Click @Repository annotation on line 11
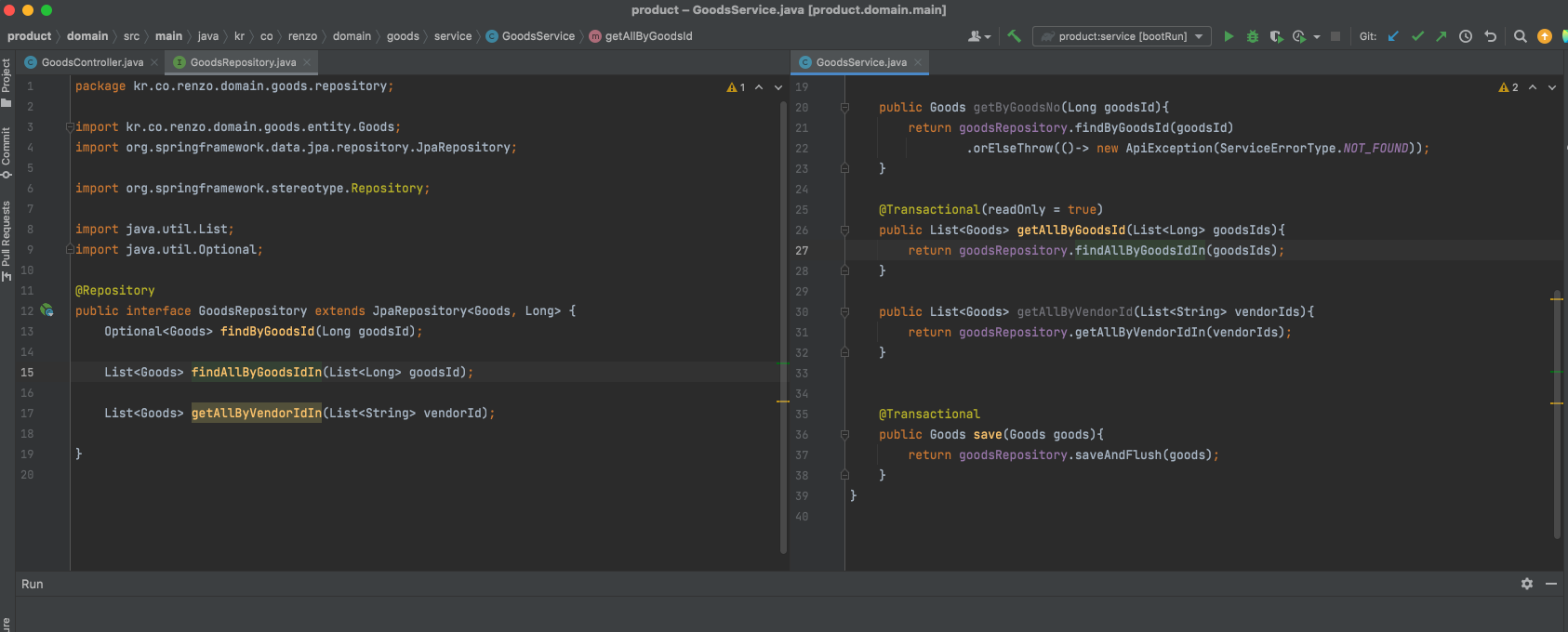Image resolution: width=1568 pixels, height=632 pixels. (115, 291)
